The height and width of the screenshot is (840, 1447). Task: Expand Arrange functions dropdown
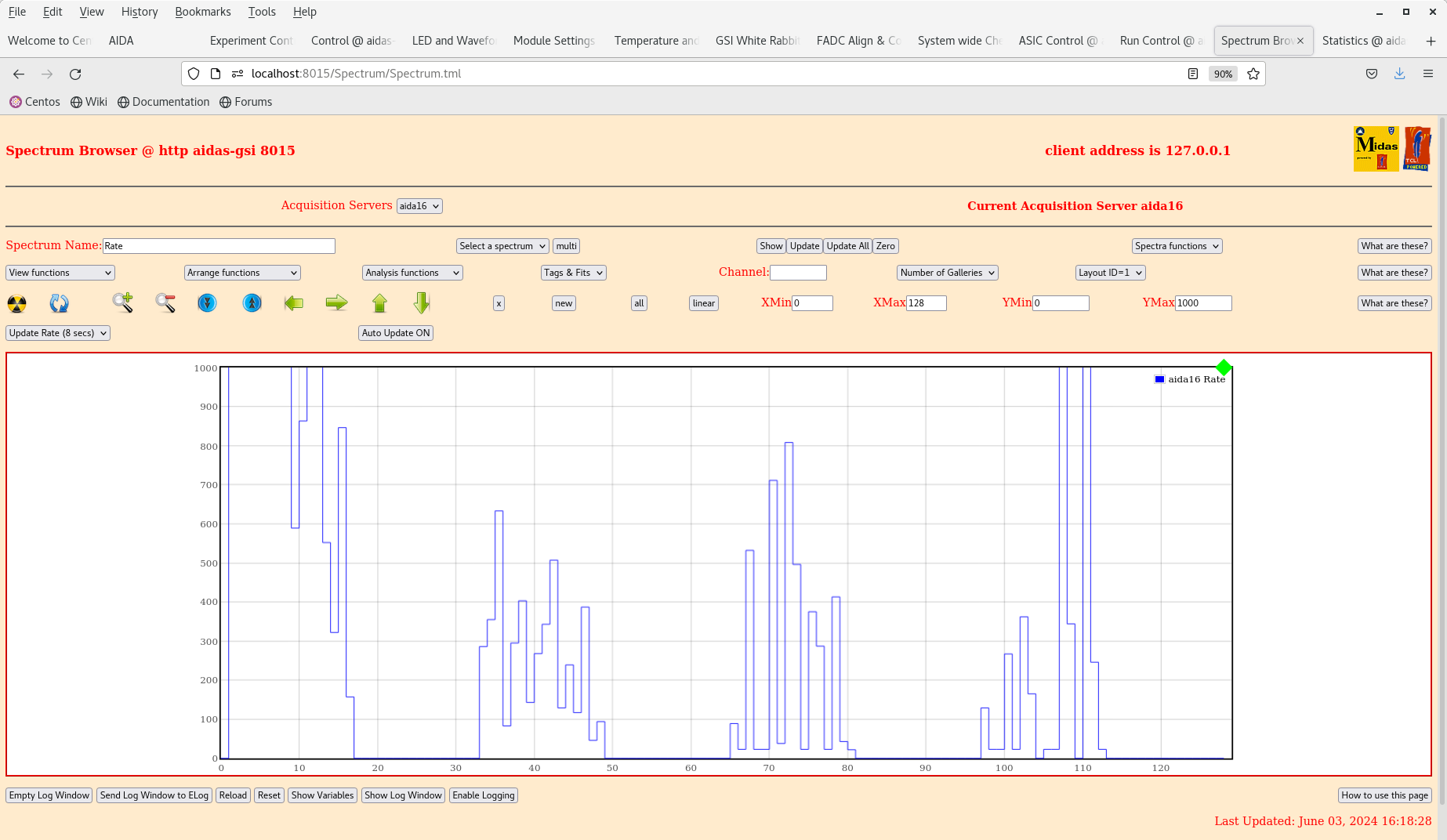coord(242,273)
